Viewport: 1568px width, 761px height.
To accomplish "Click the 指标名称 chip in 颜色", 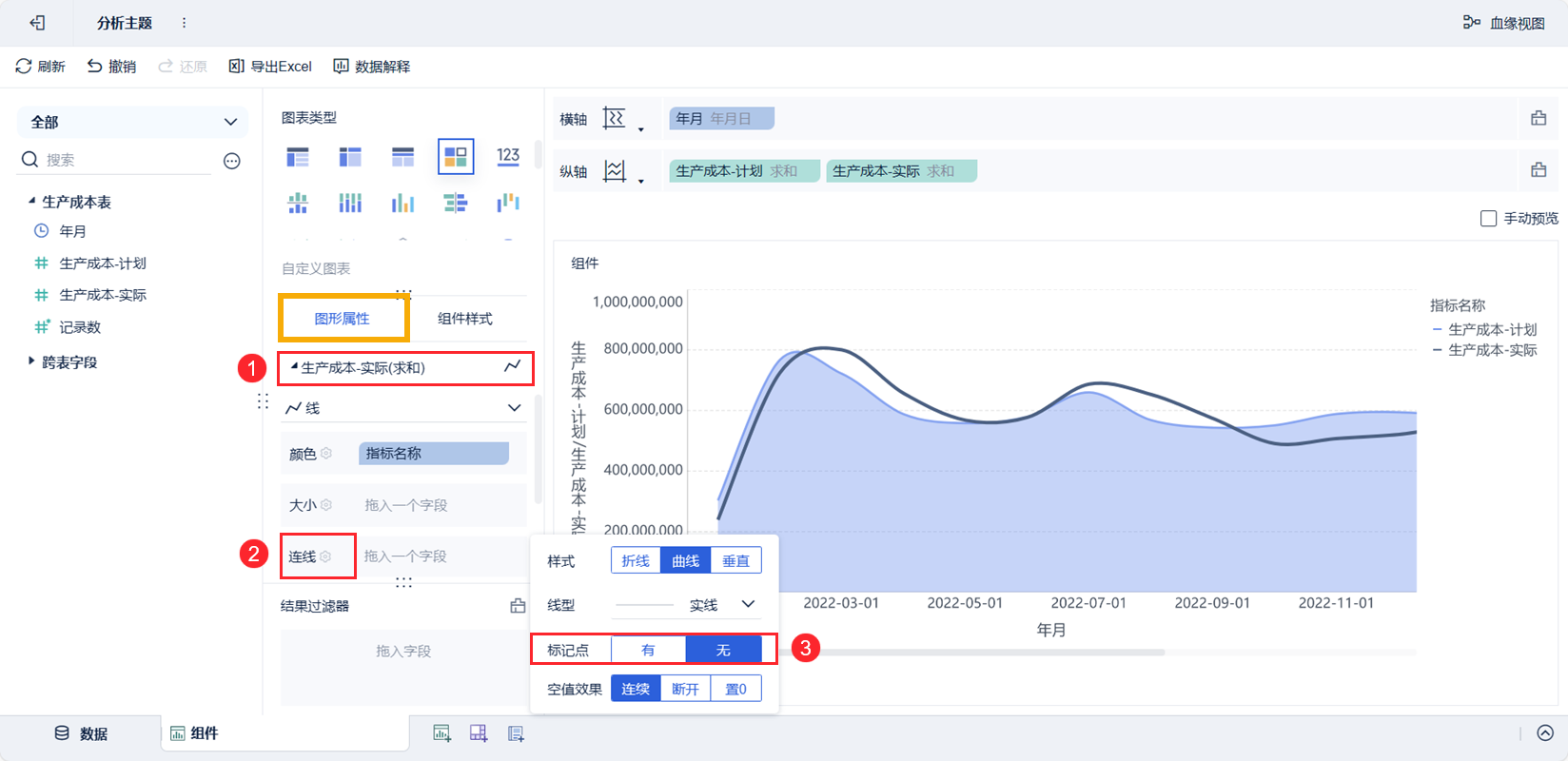I will coord(434,454).
